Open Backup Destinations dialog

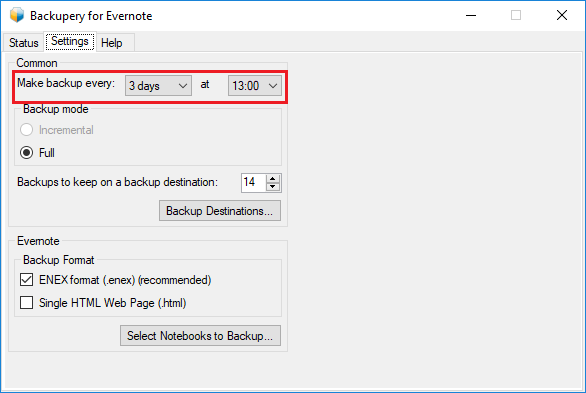220,211
